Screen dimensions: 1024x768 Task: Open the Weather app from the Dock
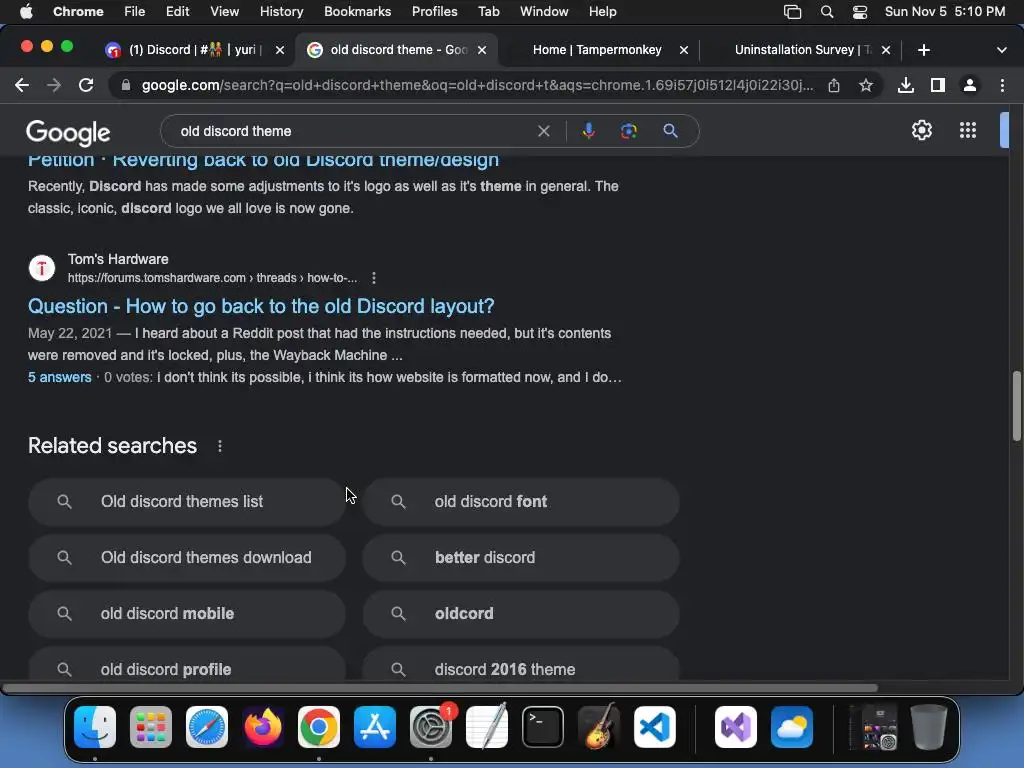[792, 727]
